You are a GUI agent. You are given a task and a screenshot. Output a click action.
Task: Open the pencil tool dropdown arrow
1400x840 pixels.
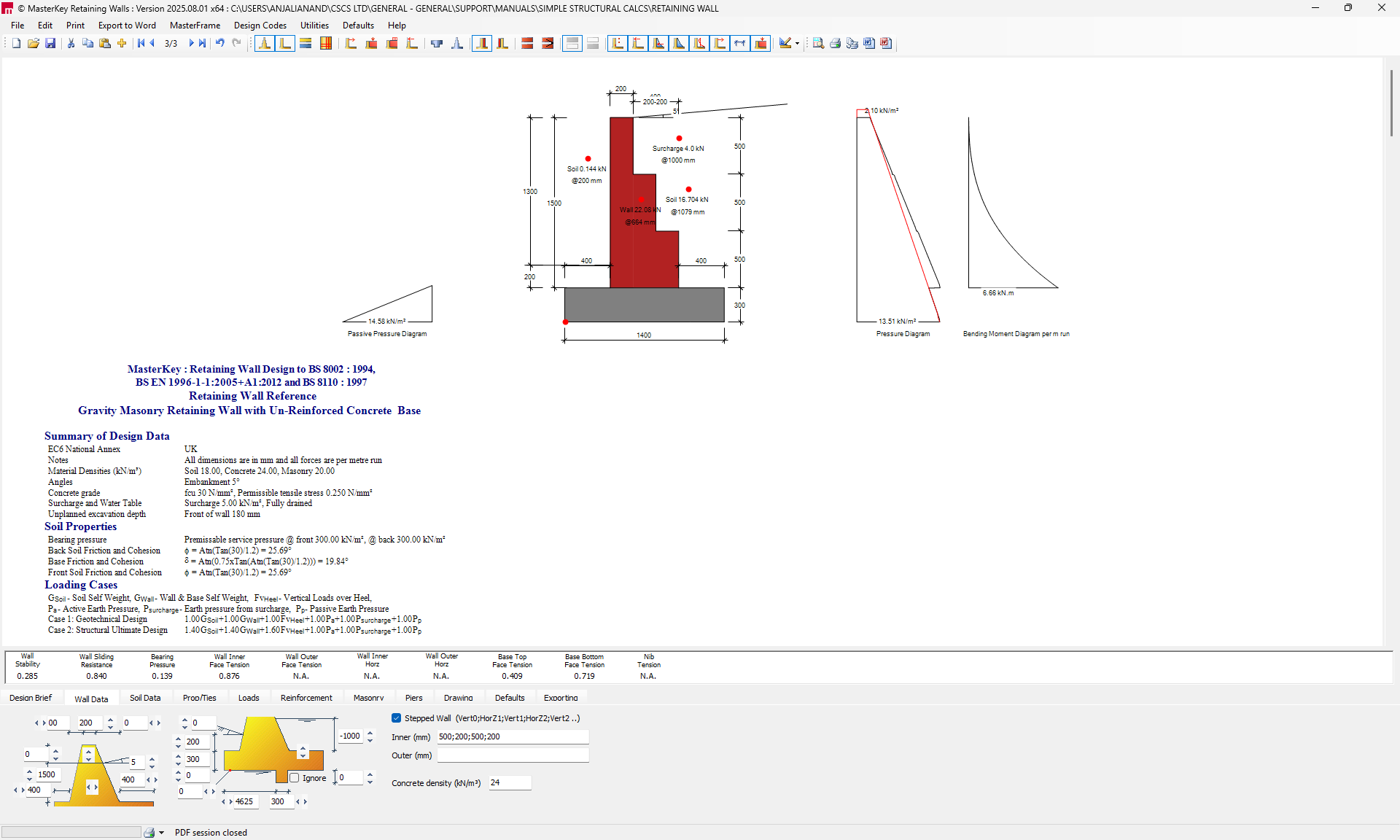(797, 44)
